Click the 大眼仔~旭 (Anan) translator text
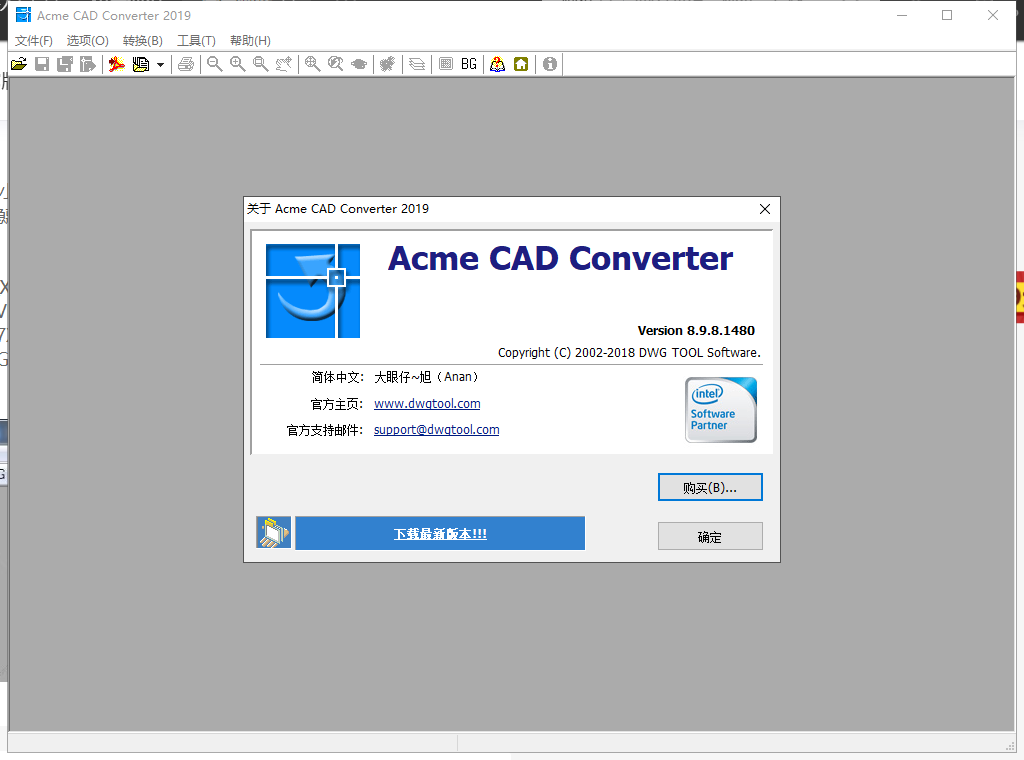The width and height of the screenshot is (1024, 760). point(426,377)
